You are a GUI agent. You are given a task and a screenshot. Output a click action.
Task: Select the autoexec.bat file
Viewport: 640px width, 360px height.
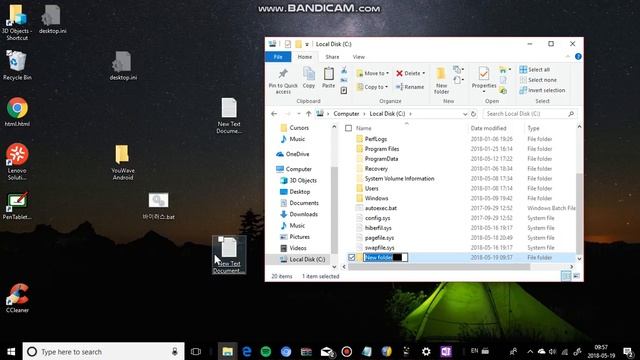tap(380, 208)
